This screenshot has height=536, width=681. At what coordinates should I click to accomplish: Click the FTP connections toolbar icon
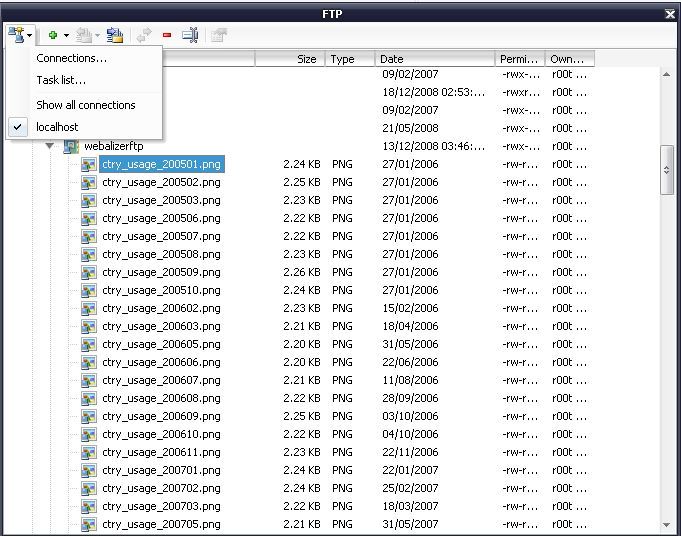tap(17, 35)
